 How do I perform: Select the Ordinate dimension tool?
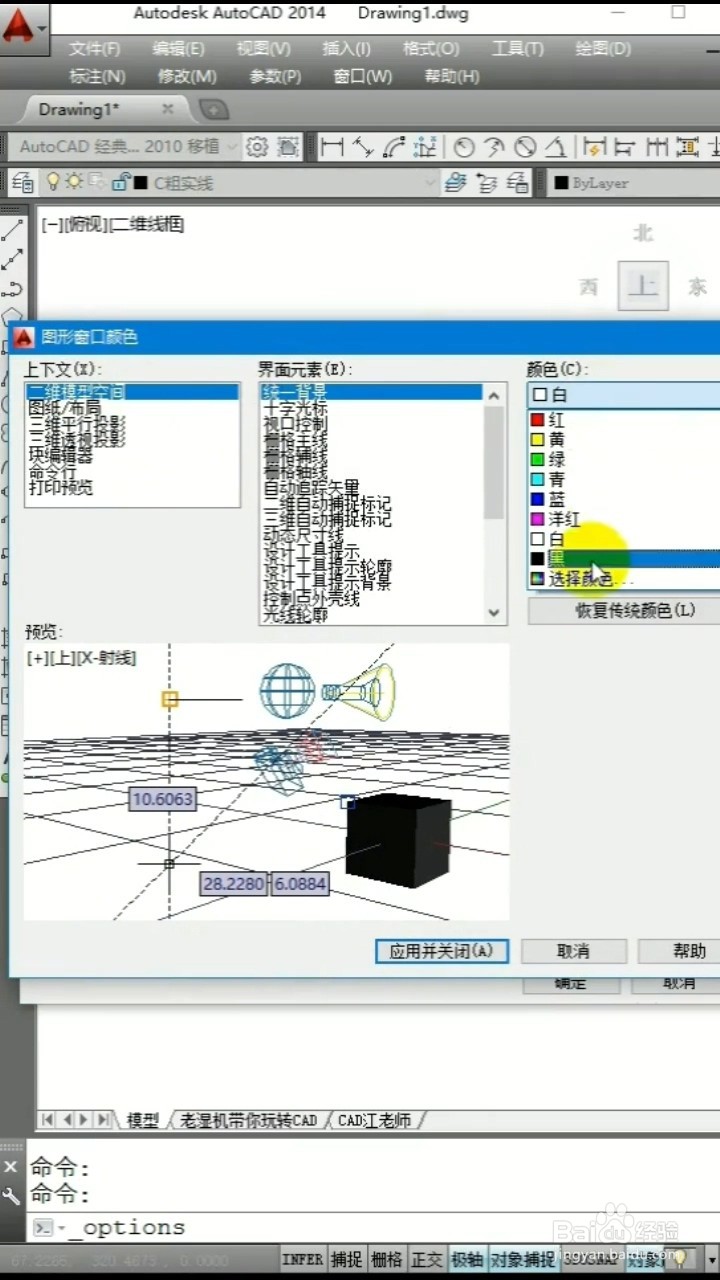425,147
